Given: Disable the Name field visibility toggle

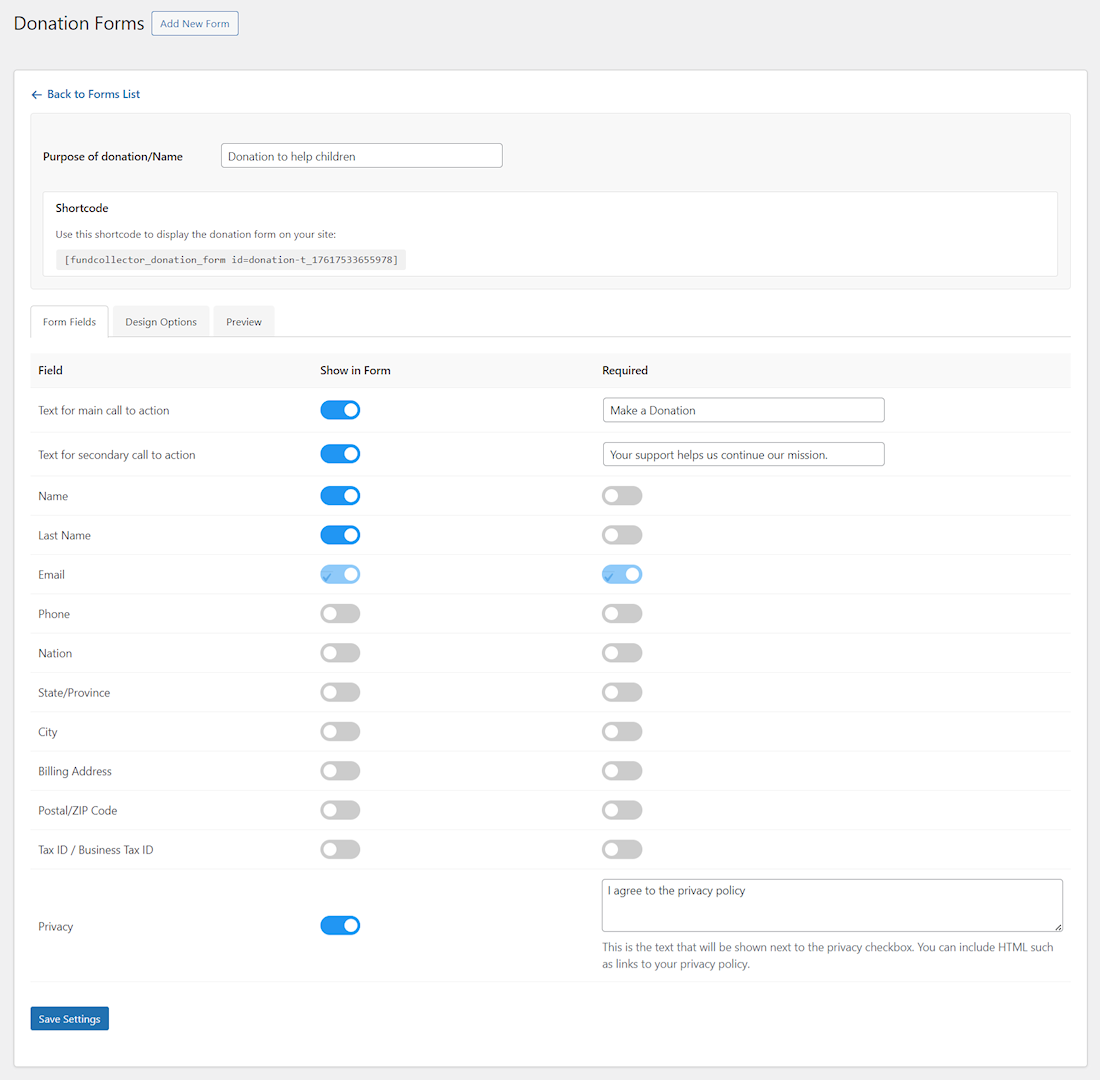Looking at the screenshot, I should coord(340,495).
